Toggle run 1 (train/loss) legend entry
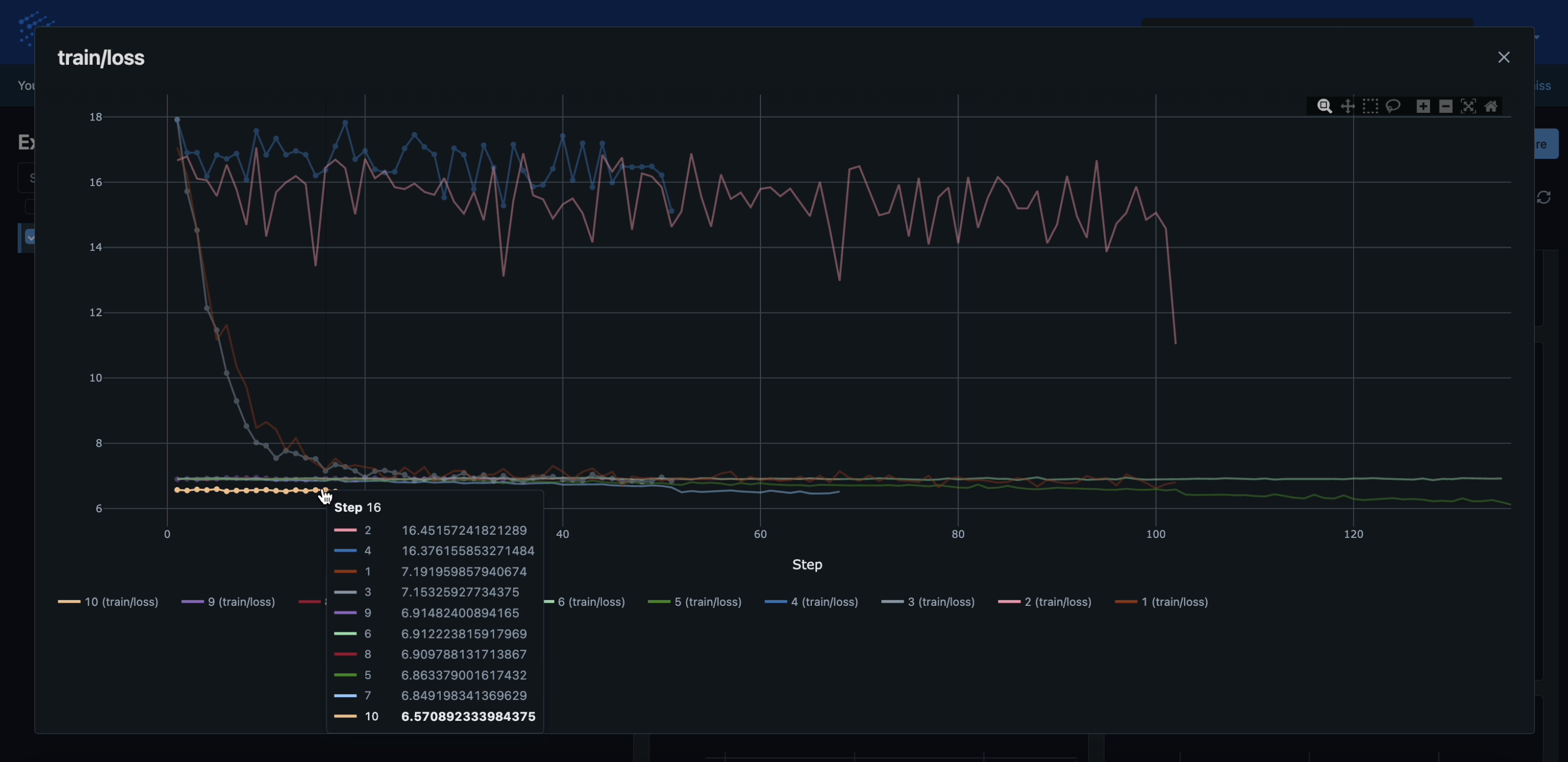This screenshot has height=762, width=1568. [x=1162, y=602]
